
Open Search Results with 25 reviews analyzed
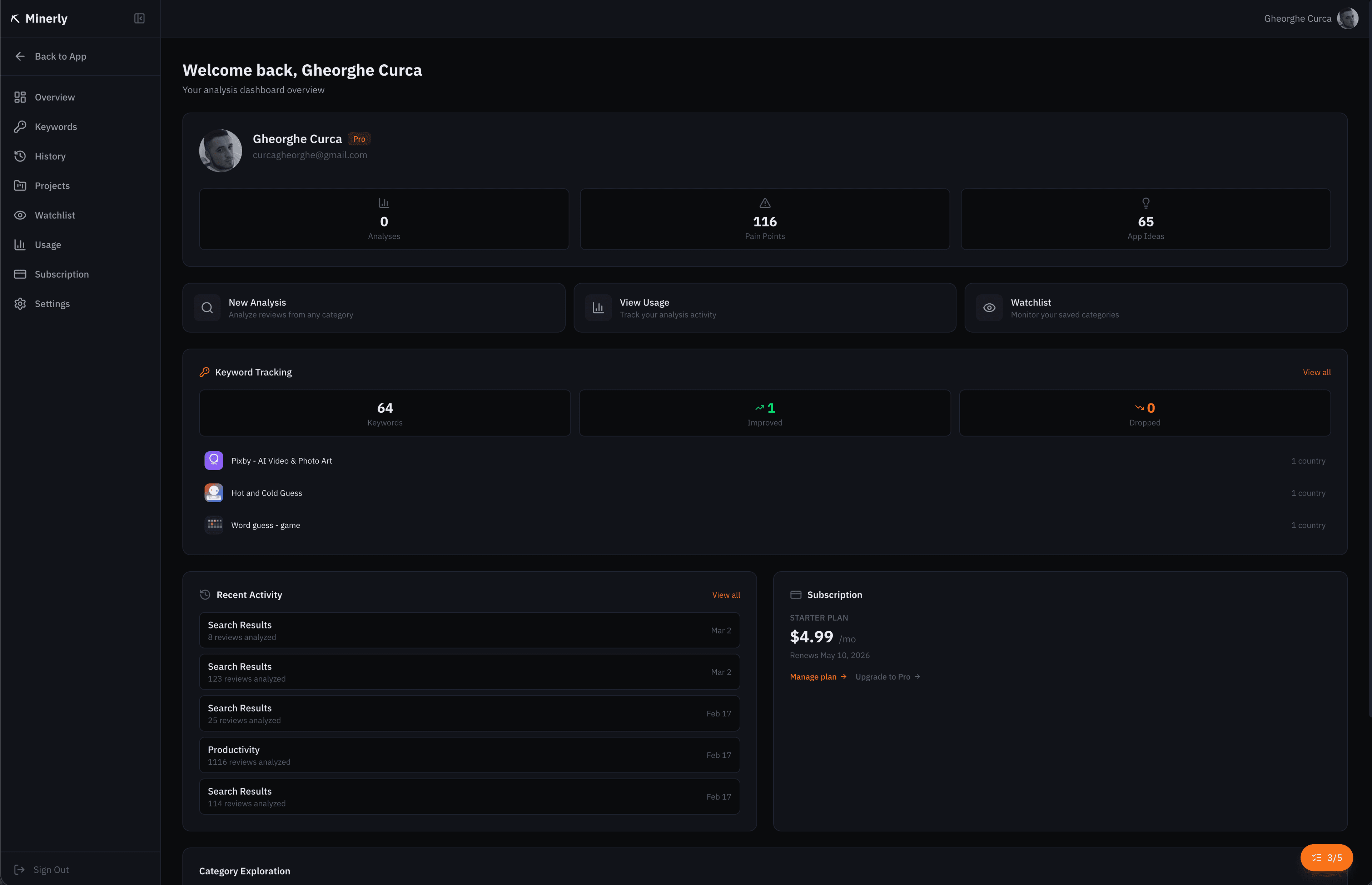(x=469, y=714)
